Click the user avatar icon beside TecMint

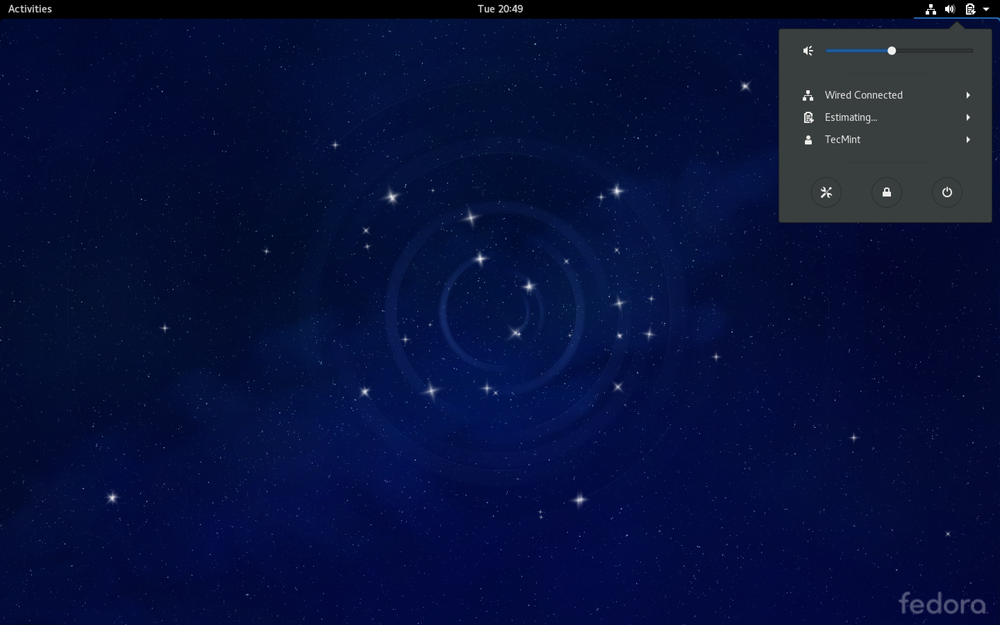[808, 140]
